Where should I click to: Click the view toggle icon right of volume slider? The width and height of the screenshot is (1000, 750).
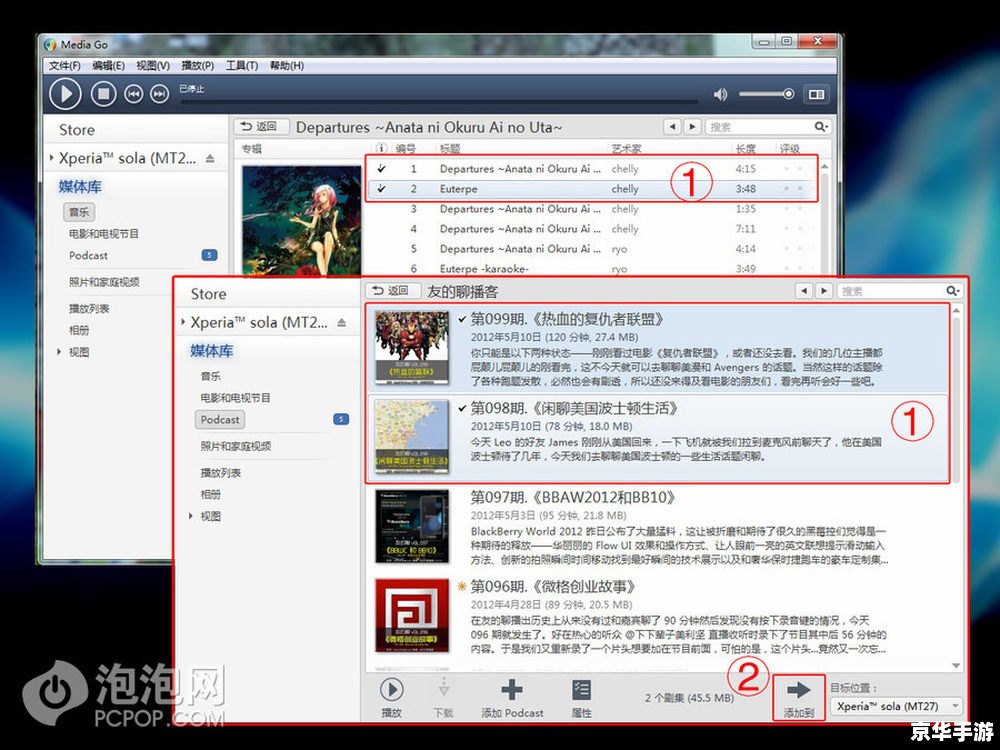pyautogui.click(x=817, y=94)
